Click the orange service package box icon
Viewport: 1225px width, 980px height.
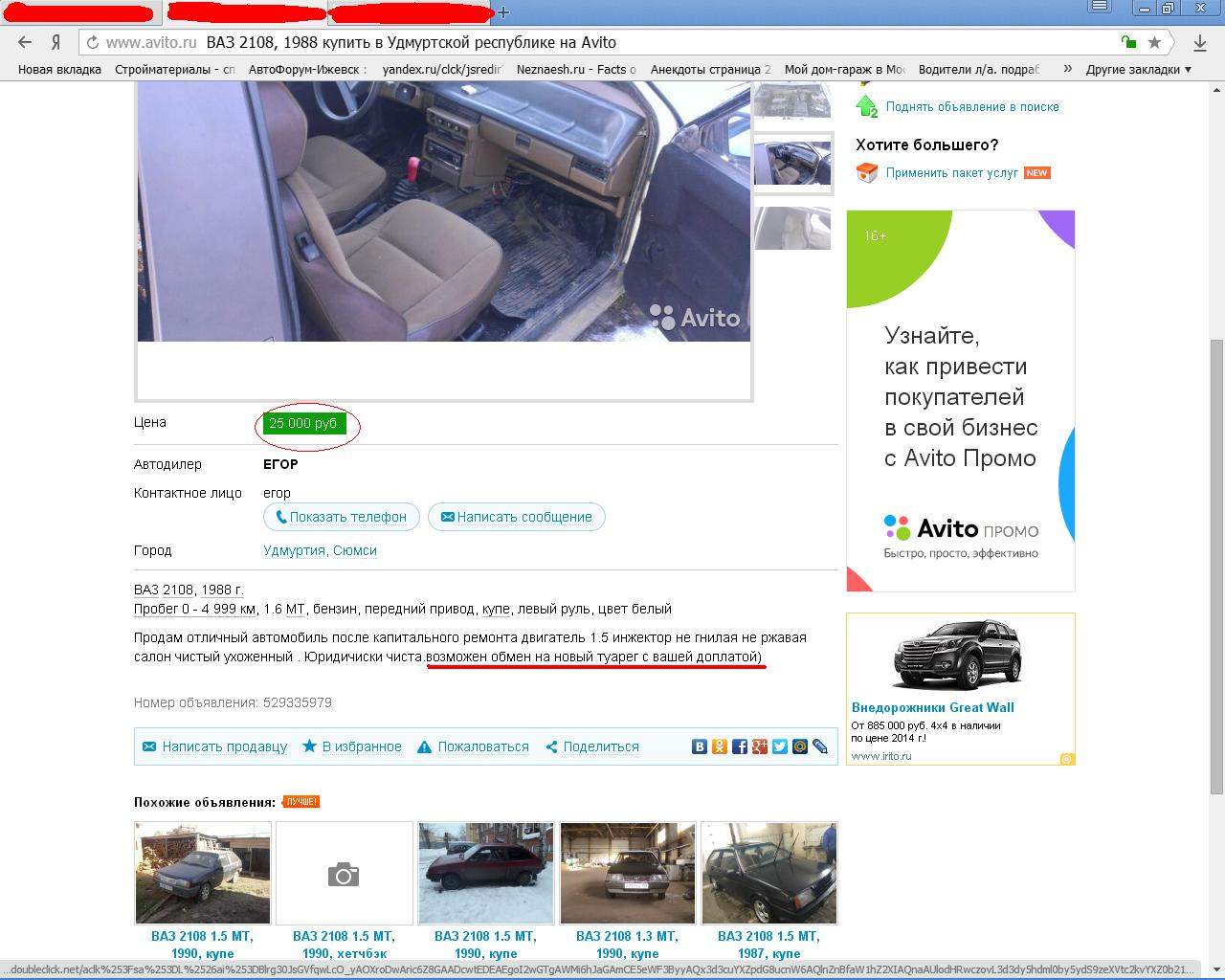866,173
